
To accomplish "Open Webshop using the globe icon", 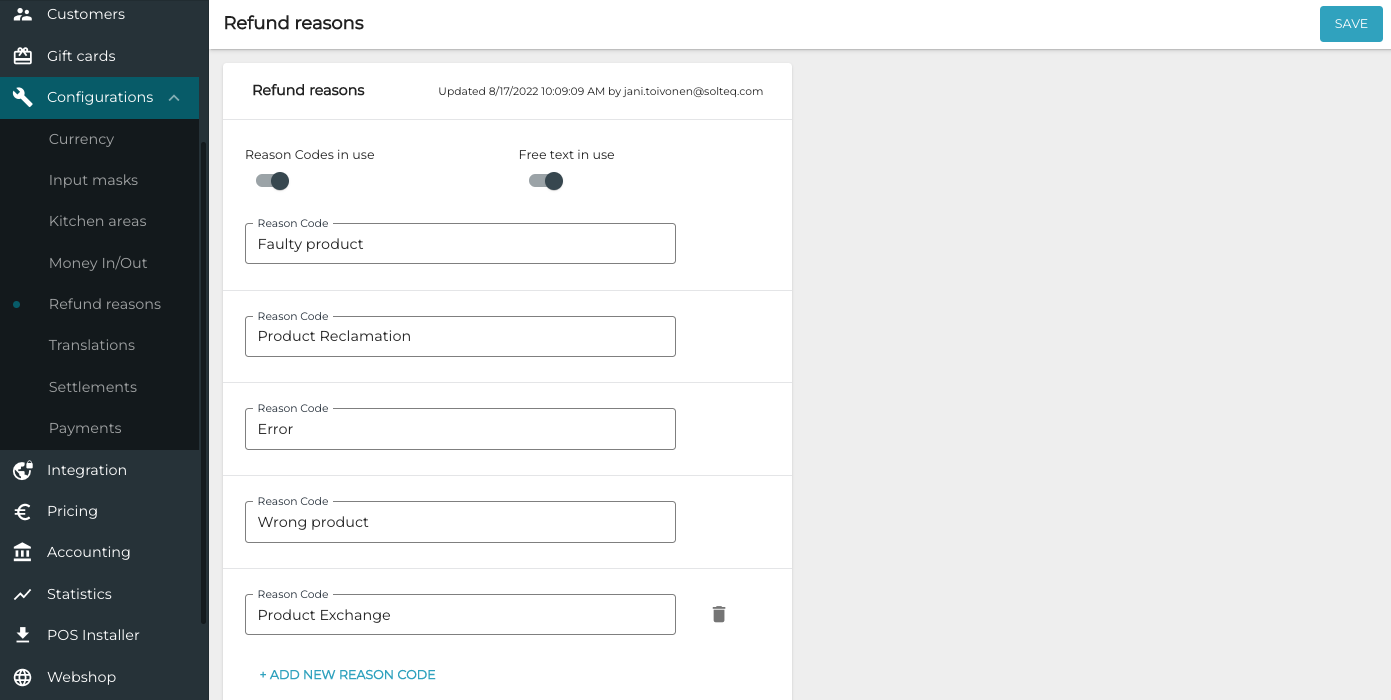I will 22,677.
